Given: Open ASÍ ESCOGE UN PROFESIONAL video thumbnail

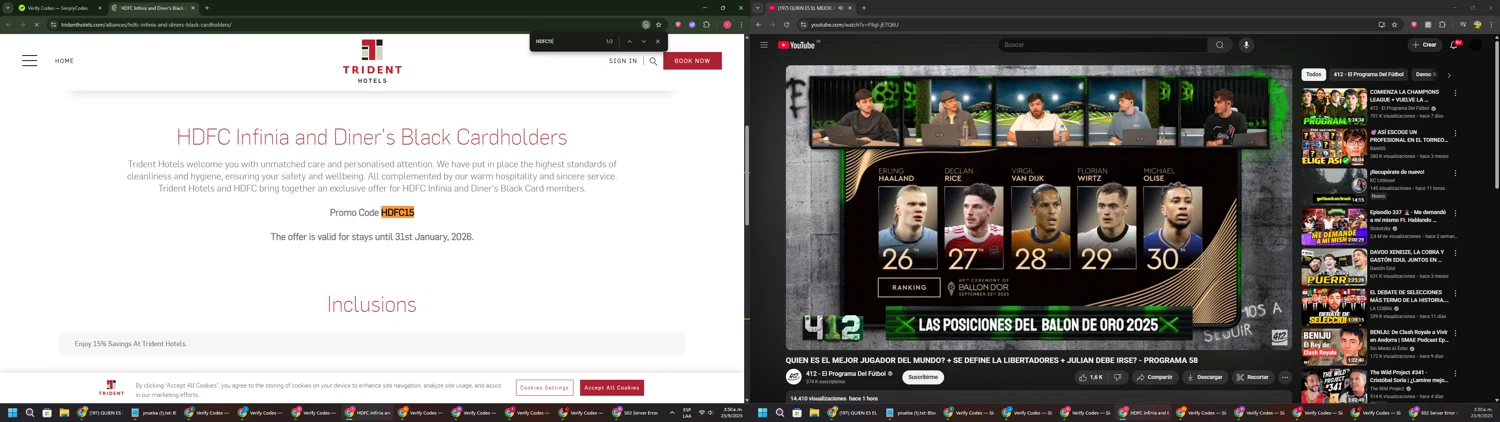Looking at the screenshot, I should click(1334, 146).
